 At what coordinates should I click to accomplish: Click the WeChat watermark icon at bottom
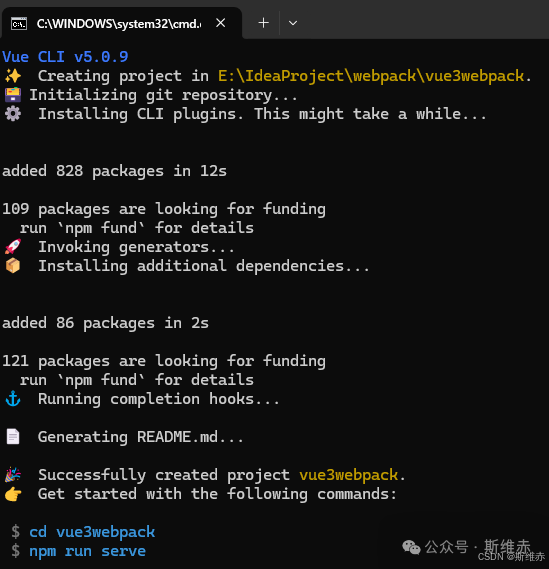click(411, 547)
